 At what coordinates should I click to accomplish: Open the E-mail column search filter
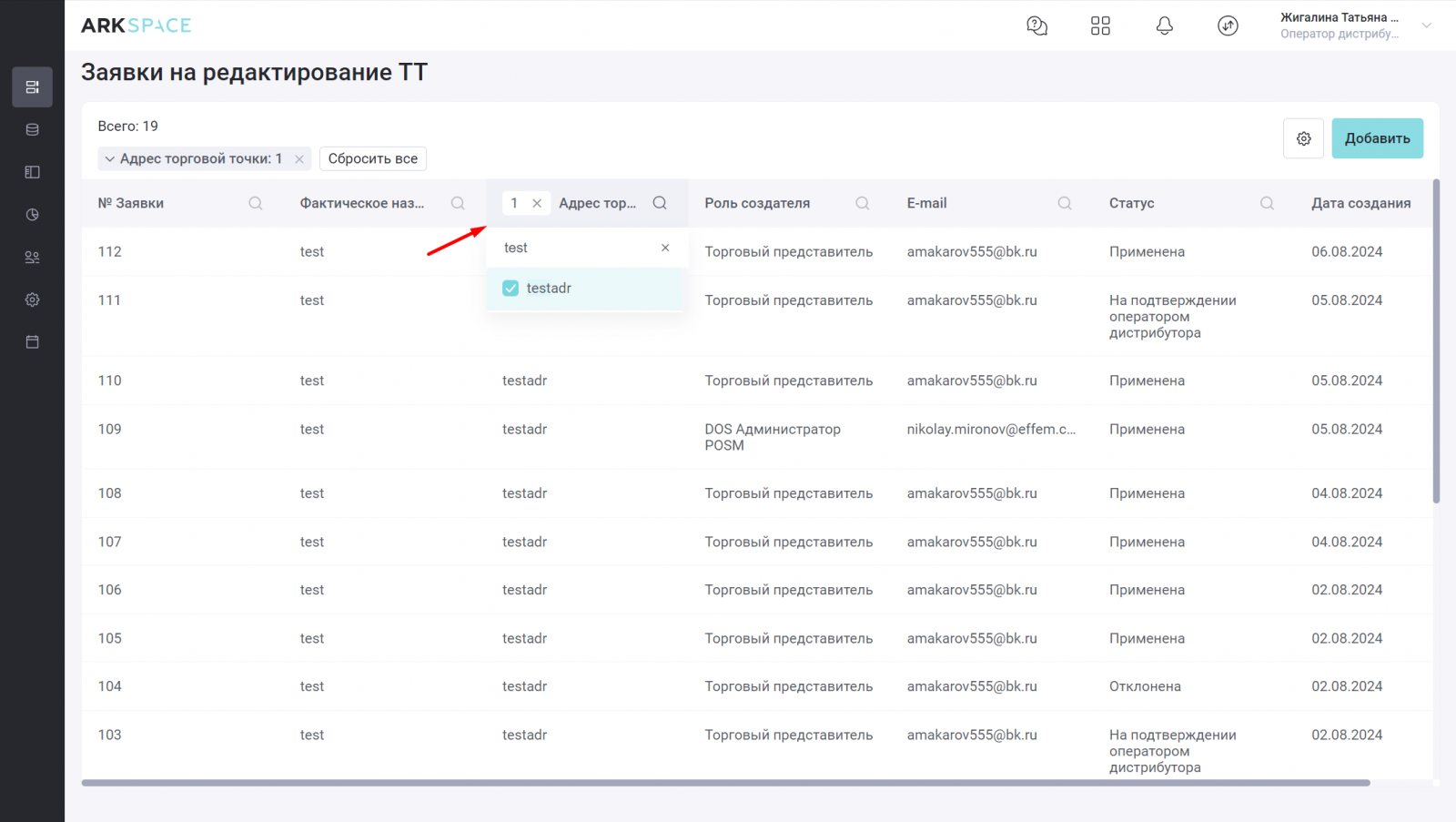[1064, 203]
